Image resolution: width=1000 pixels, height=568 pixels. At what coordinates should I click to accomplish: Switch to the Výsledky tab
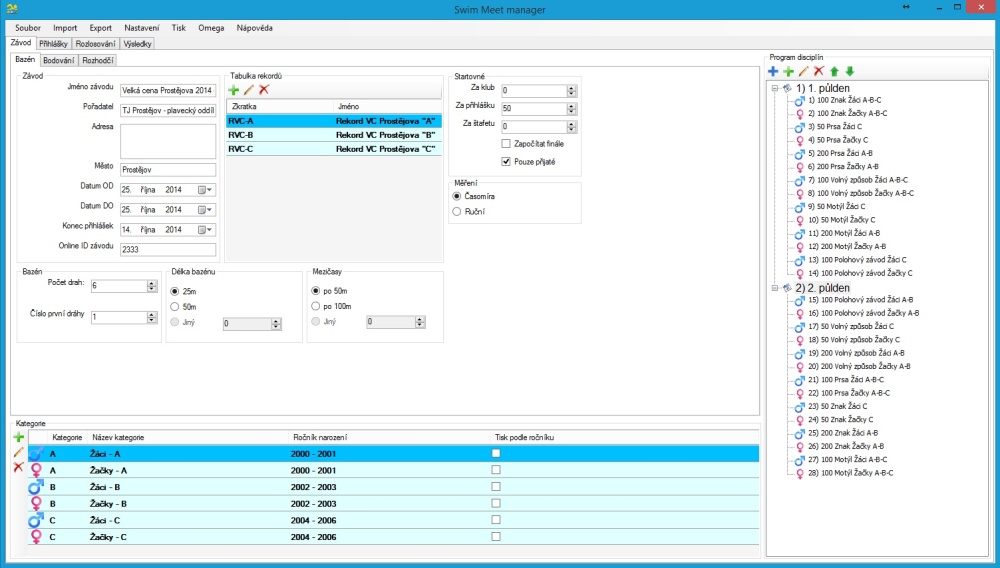[138, 44]
